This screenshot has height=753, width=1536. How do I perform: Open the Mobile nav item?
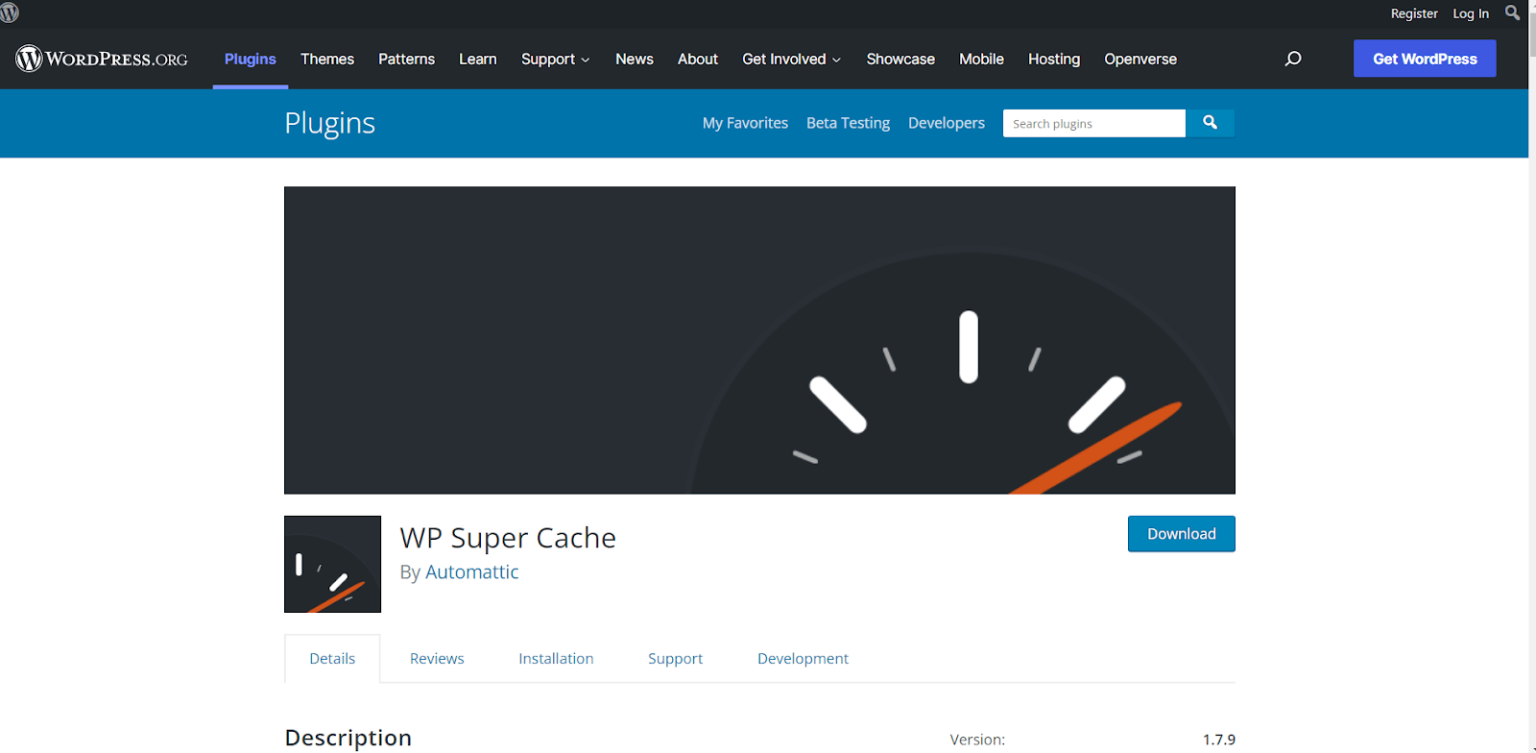coord(981,59)
